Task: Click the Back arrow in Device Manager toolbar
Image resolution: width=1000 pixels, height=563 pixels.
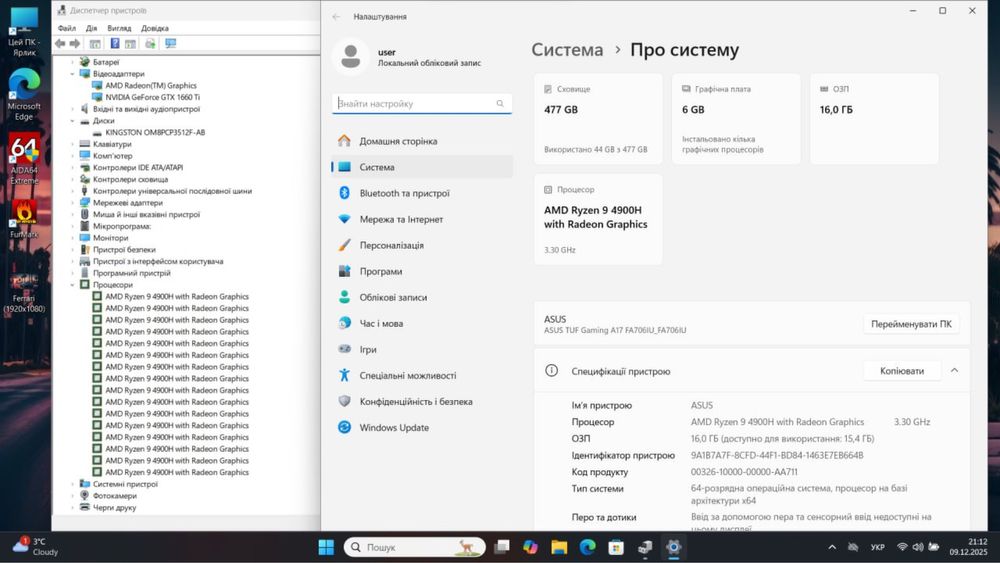Action: pos(60,43)
